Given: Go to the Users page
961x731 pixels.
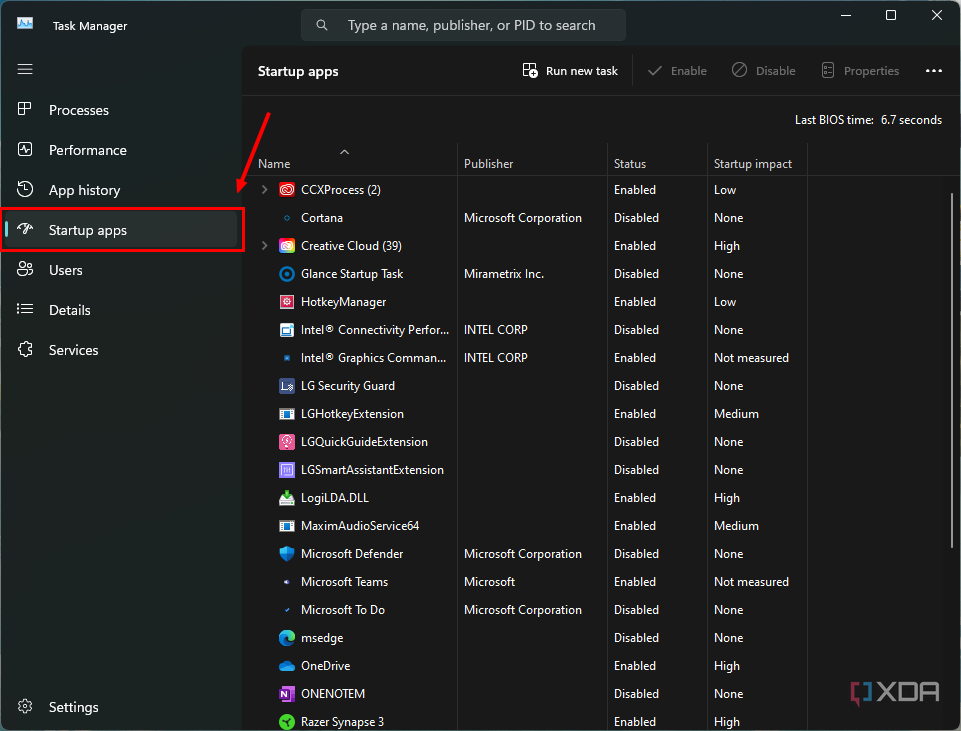Looking at the screenshot, I should click(120, 270).
